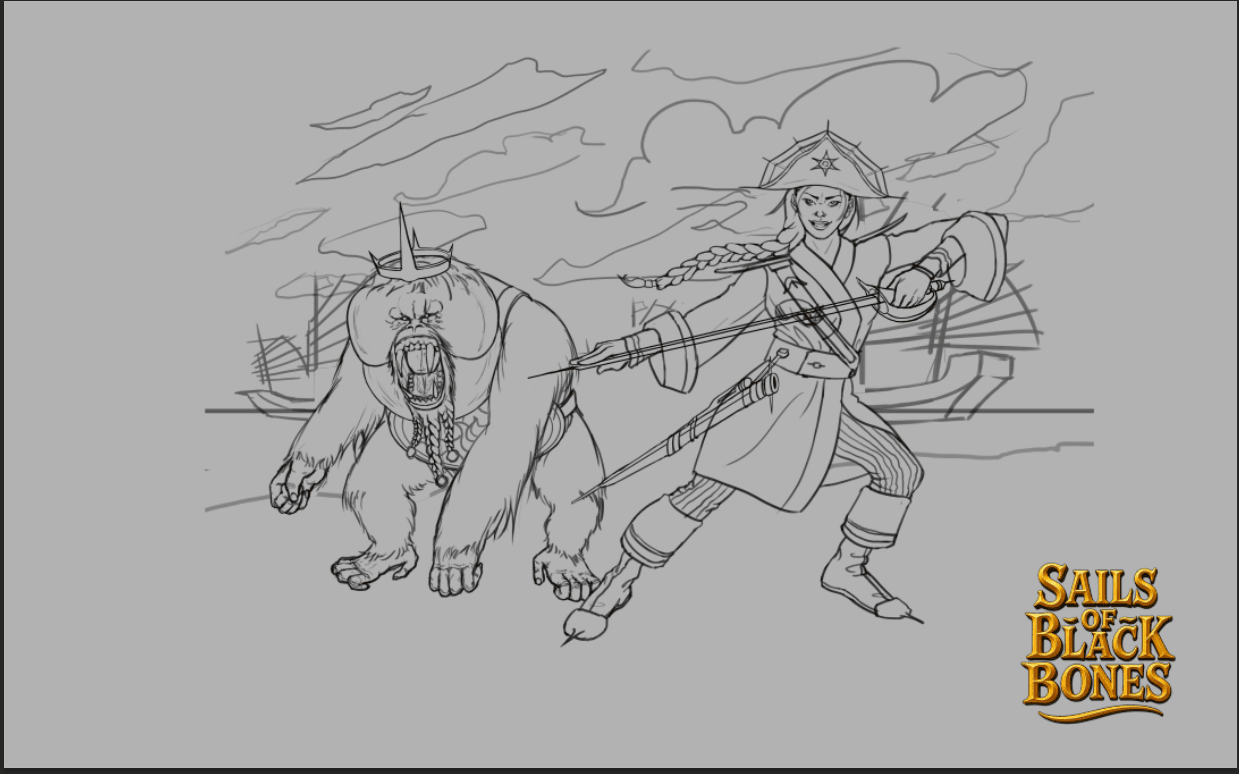
Task: Click the ape's spiked crown
Action: tap(410, 255)
